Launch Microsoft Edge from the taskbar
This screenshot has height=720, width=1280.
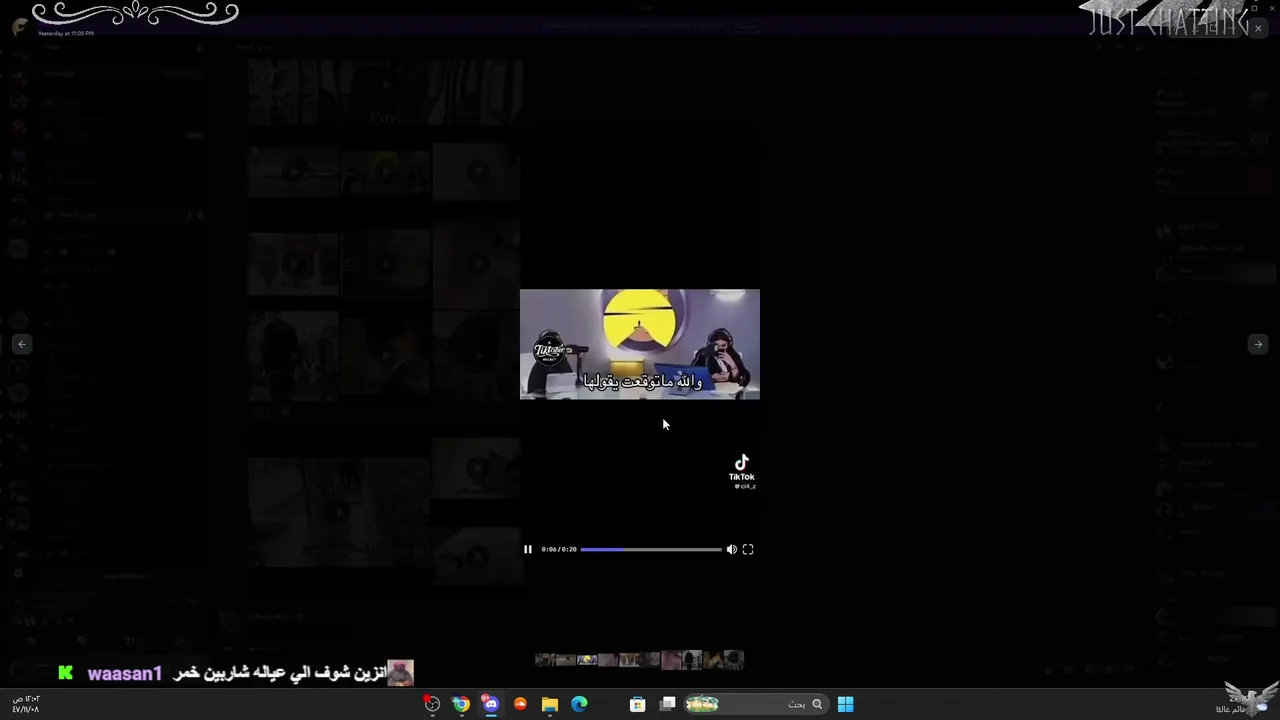pos(579,704)
